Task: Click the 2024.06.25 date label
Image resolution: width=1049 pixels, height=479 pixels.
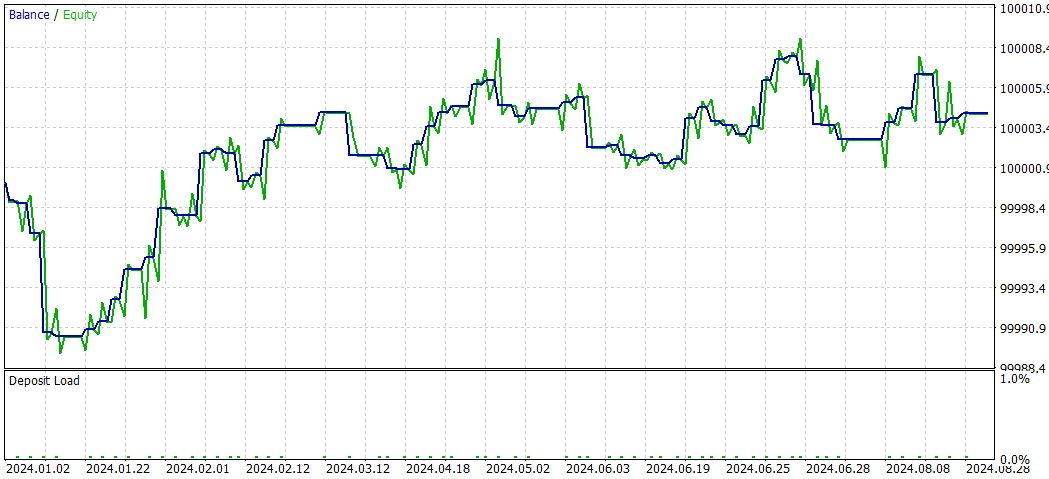Action: (x=758, y=468)
